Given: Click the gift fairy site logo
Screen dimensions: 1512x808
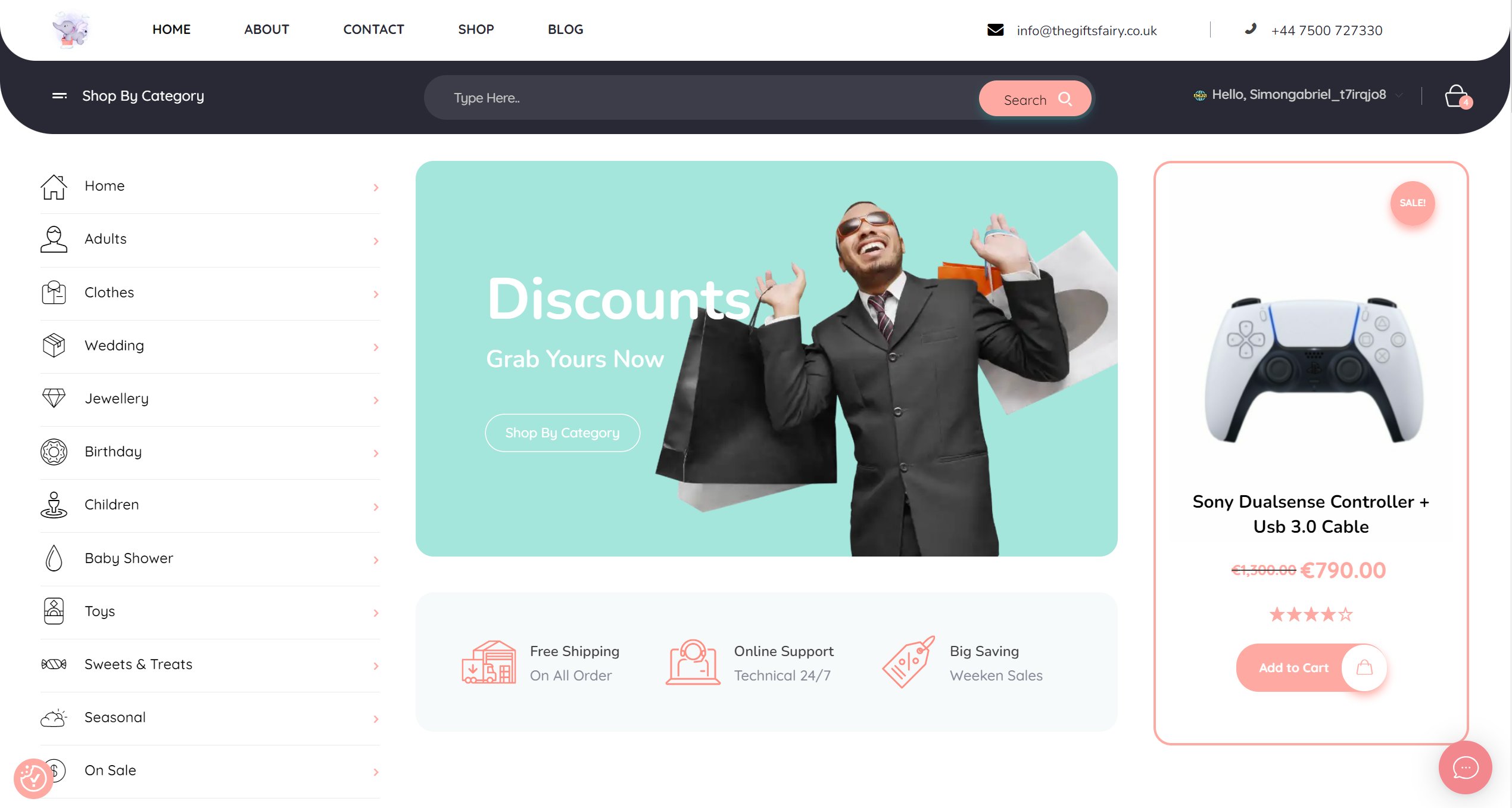Looking at the screenshot, I should [71, 29].
